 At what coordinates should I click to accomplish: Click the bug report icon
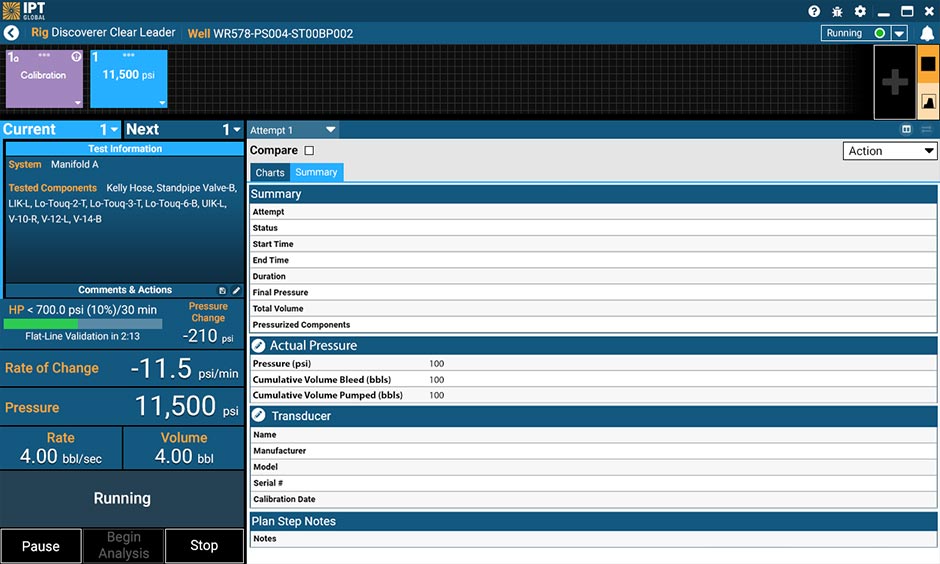coord(837,11)
